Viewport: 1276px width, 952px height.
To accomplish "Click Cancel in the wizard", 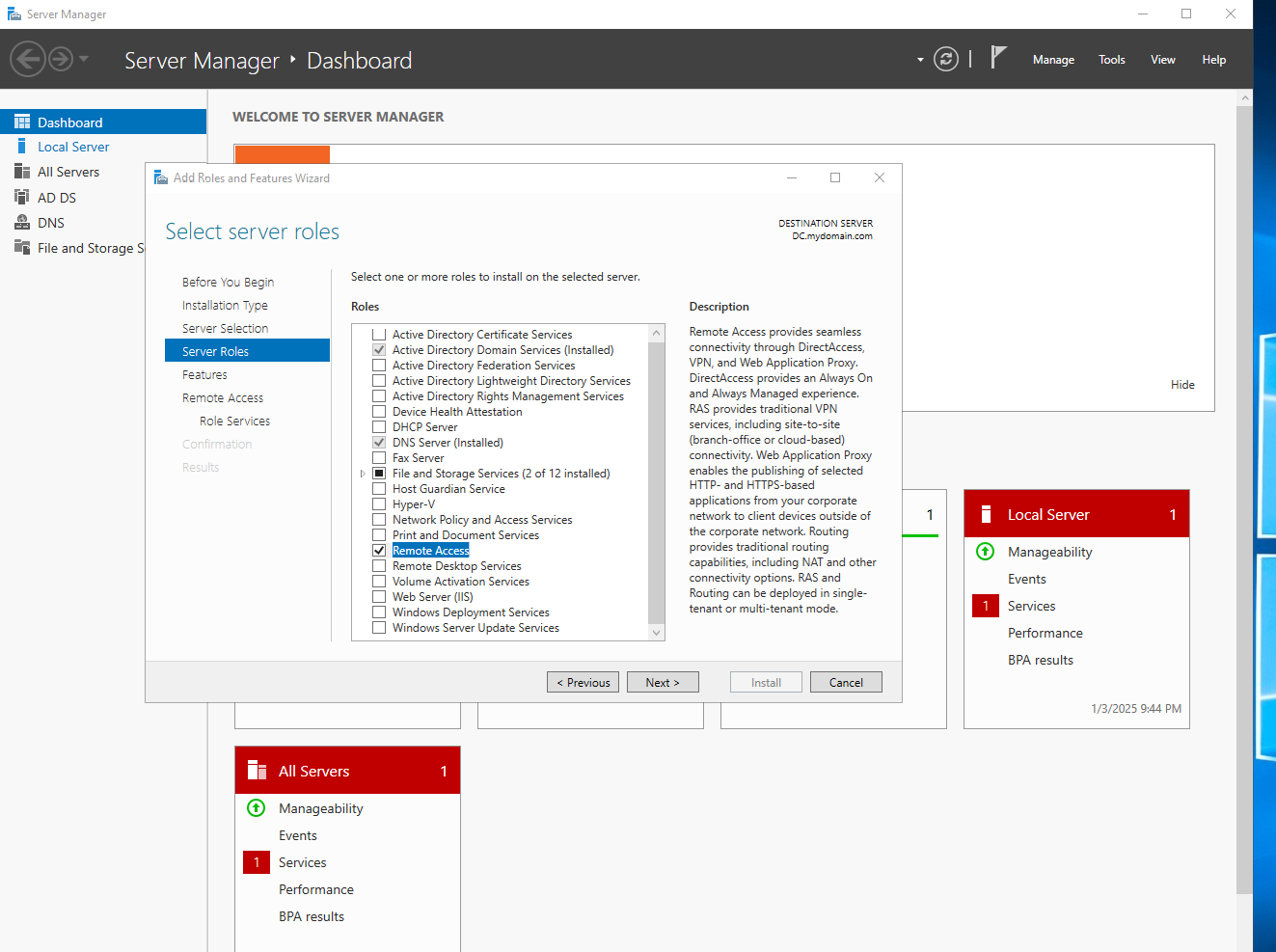I will coord(846,682).
